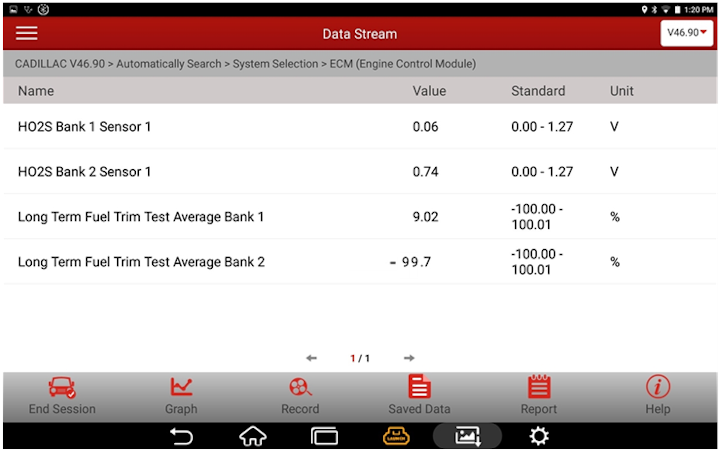Click the Name column header
The height and width of the screenshot is (452, 720).
tap(36, 91)
